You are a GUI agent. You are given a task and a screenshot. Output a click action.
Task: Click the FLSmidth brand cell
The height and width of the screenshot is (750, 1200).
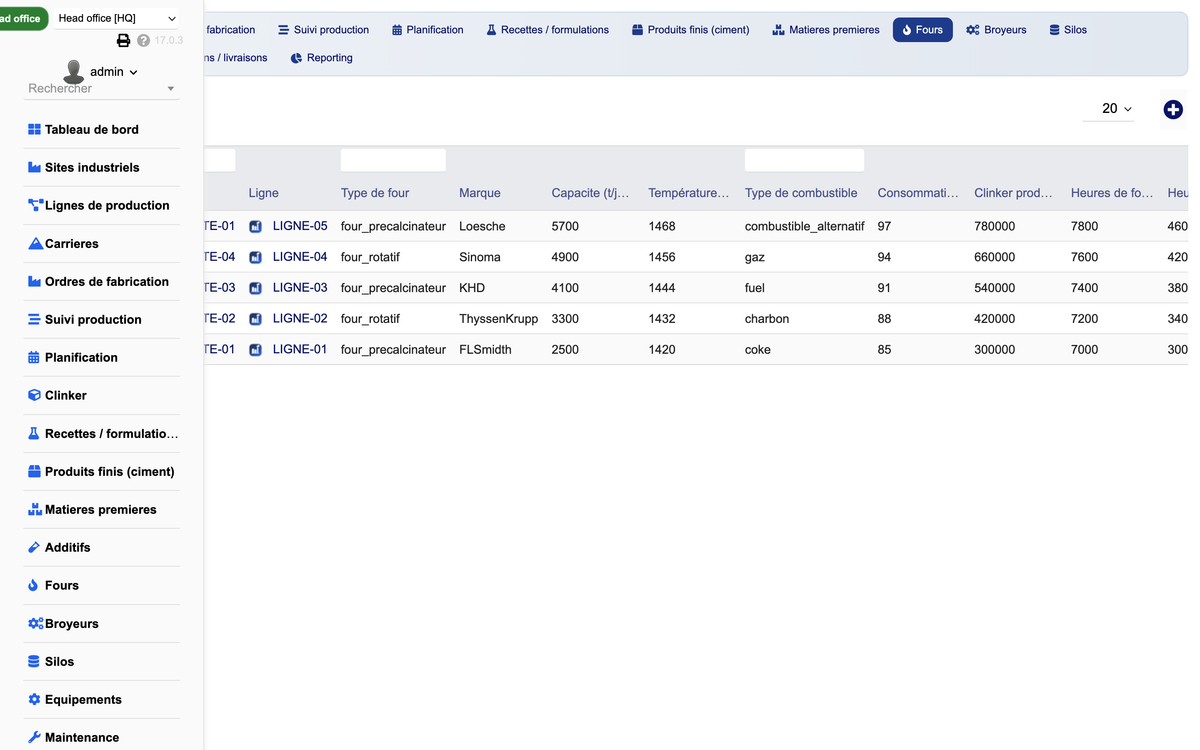click(485, 350)
